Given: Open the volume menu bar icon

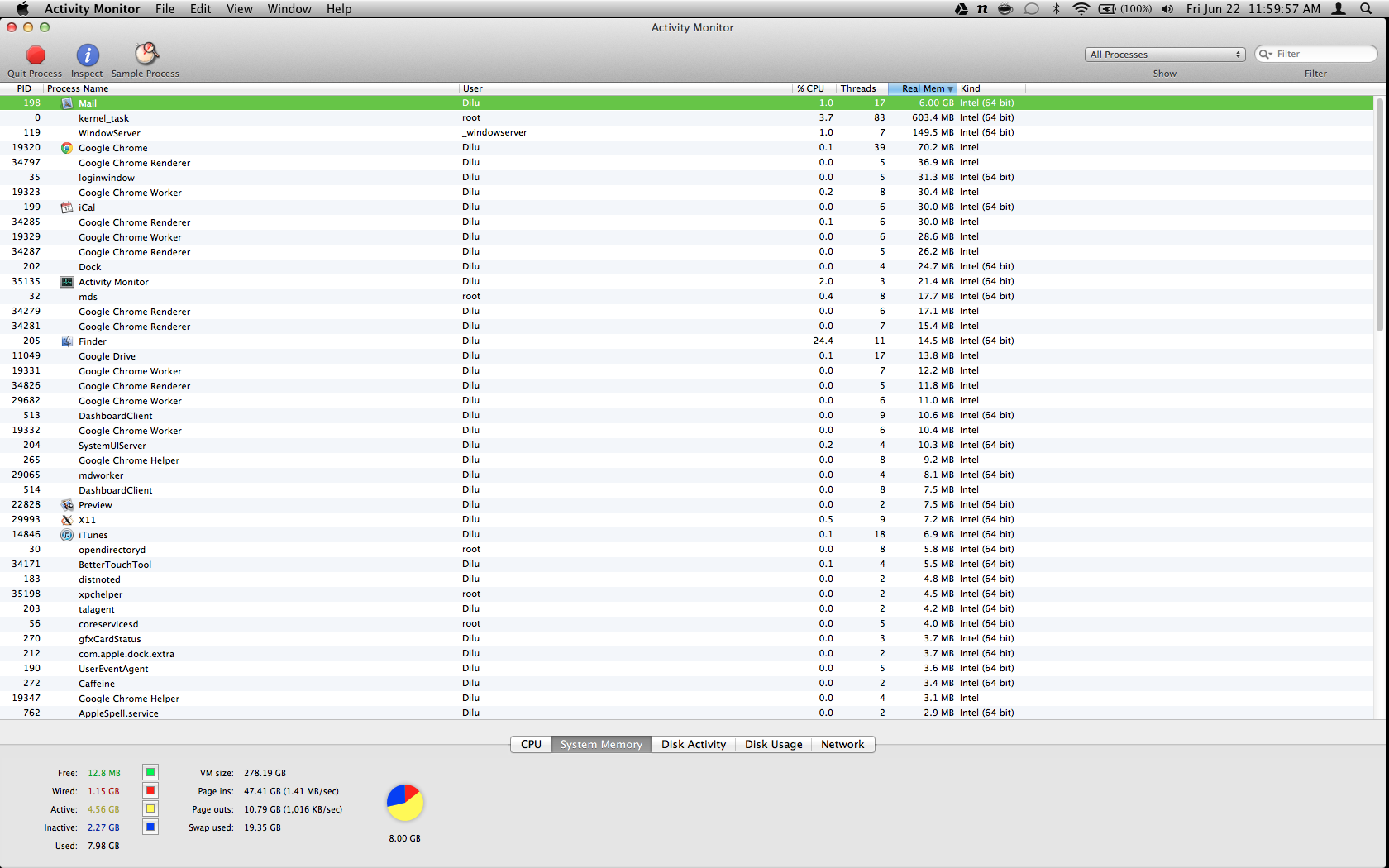Looking at the screenshot, I should tap(1167, 8).
